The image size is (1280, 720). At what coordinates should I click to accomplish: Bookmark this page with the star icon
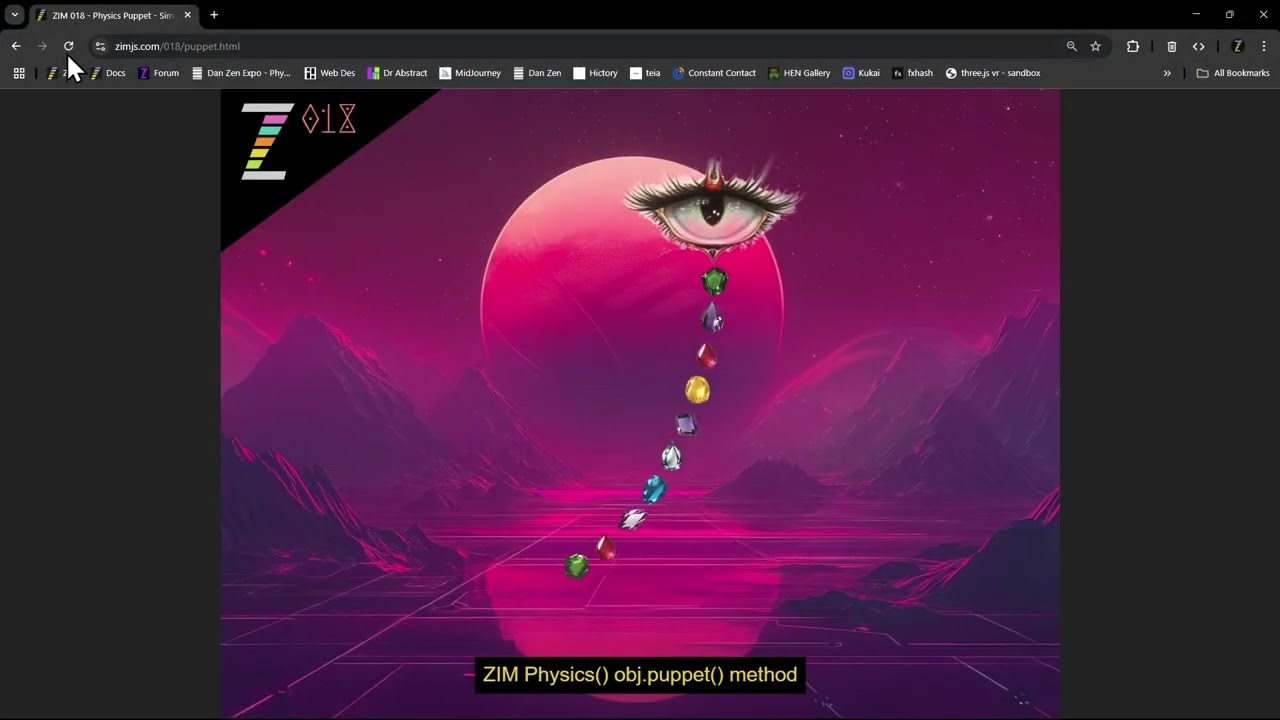(1096, 46)
